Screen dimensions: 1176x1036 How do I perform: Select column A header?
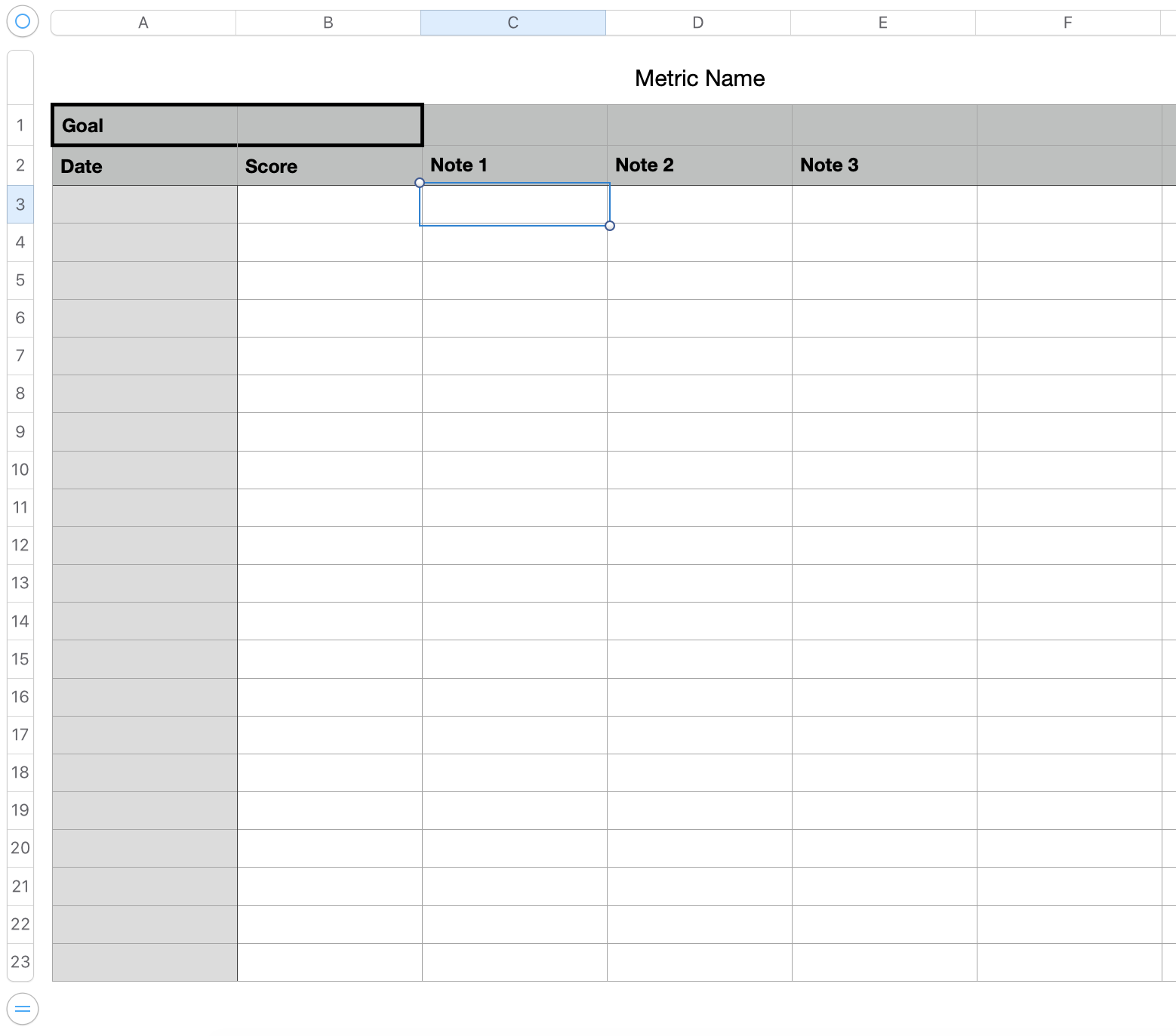click(x=143, y=23)
